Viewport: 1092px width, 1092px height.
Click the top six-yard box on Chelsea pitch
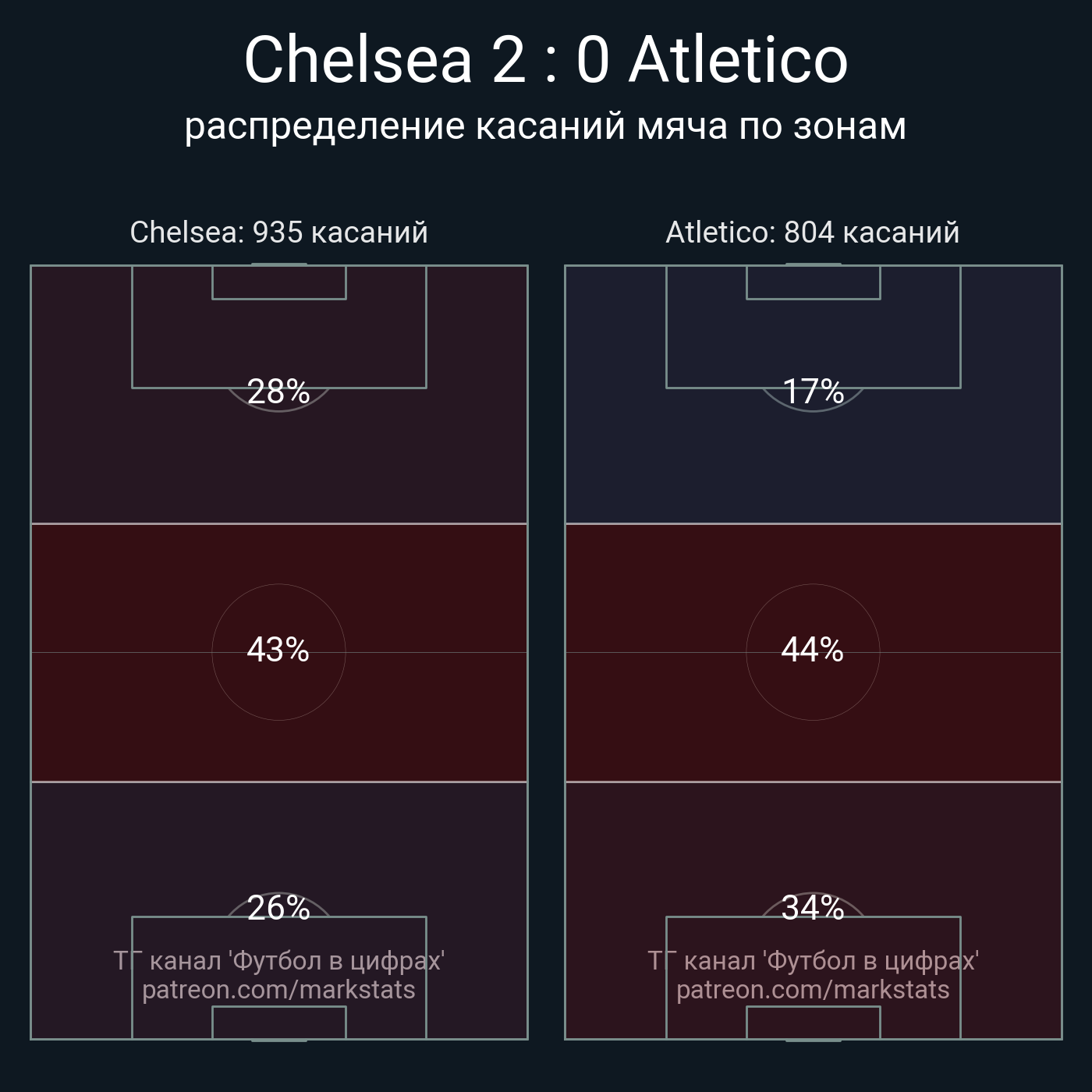pyautogui.click(x=279, y=282)
